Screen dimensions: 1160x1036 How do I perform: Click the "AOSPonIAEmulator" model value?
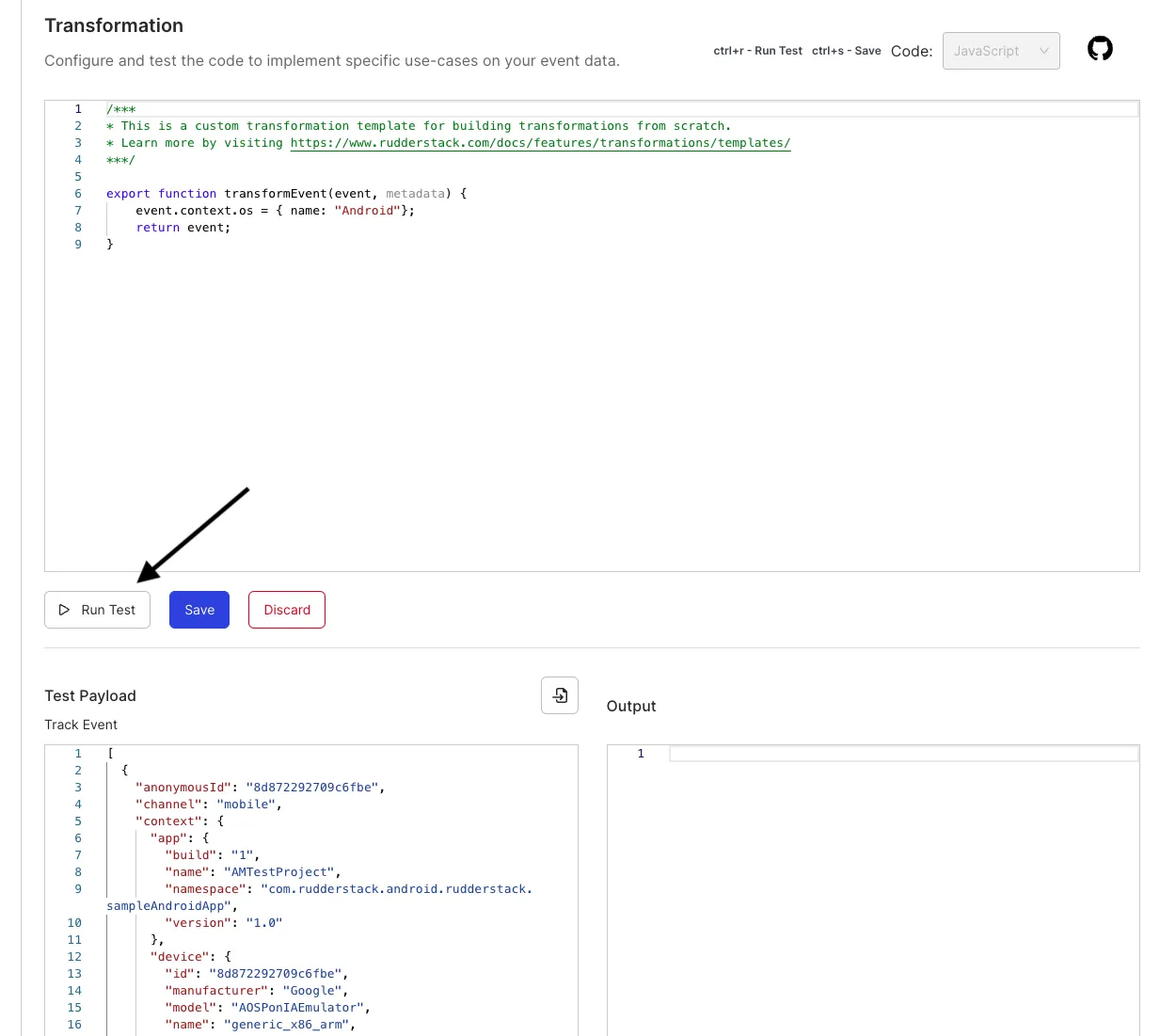(298, 1008)
